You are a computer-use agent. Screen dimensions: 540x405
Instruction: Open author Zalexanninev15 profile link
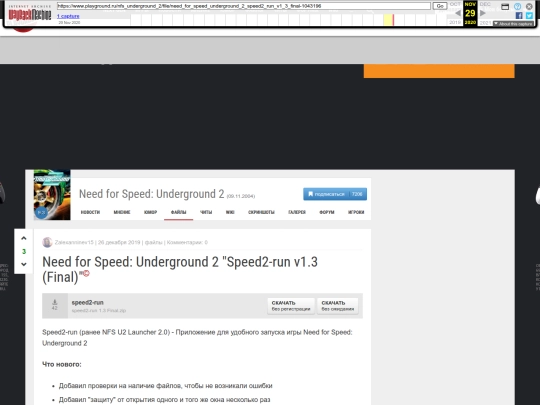74,242
